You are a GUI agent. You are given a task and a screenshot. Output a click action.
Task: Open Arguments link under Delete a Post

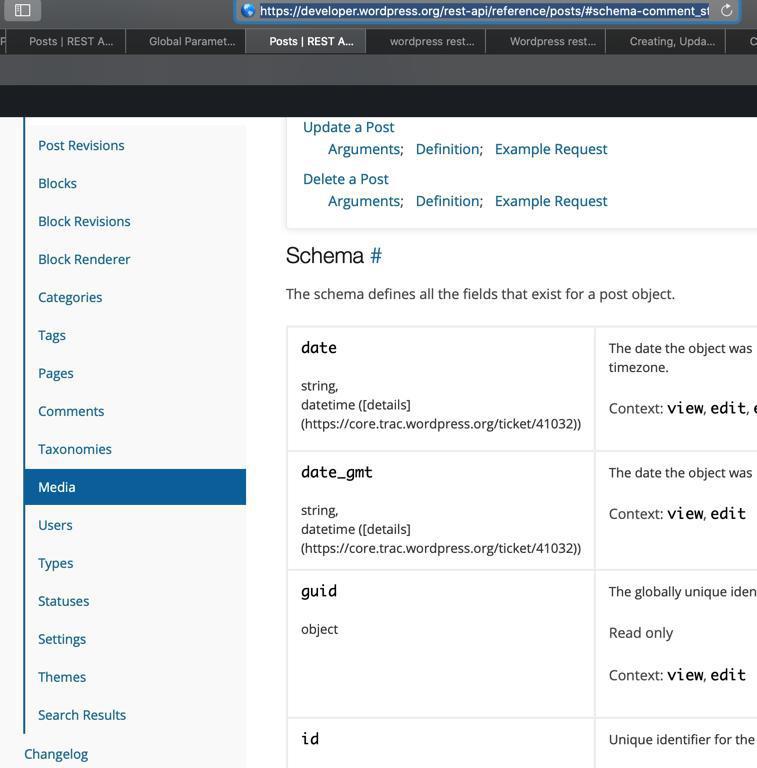click(364, 201)
